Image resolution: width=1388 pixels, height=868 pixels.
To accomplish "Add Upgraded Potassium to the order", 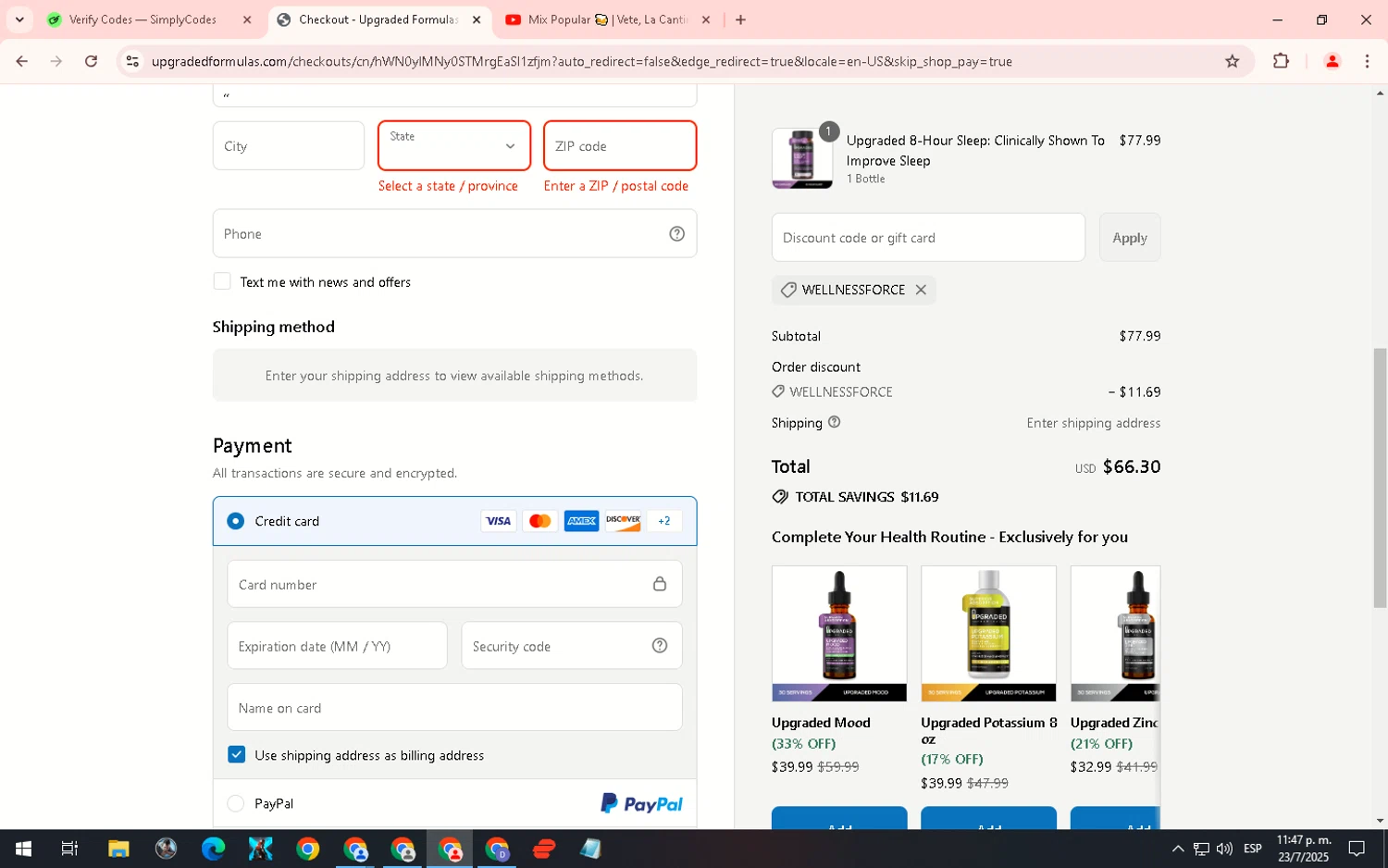I will tap(988, 818).
